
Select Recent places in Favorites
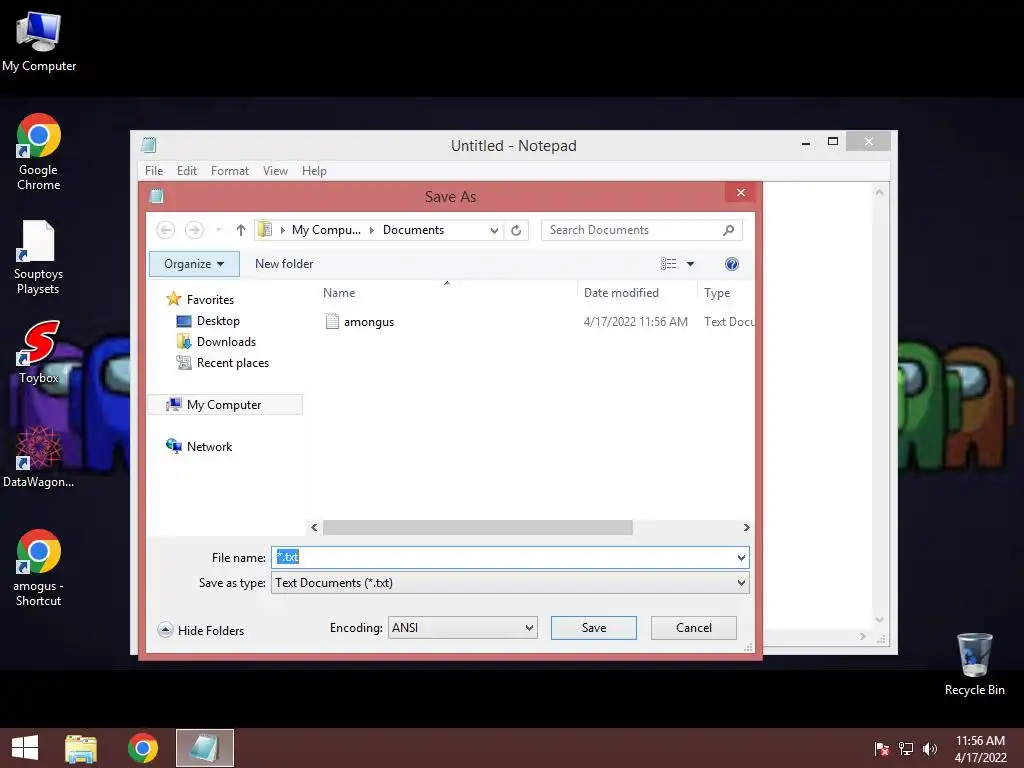[x=232, y=362]
